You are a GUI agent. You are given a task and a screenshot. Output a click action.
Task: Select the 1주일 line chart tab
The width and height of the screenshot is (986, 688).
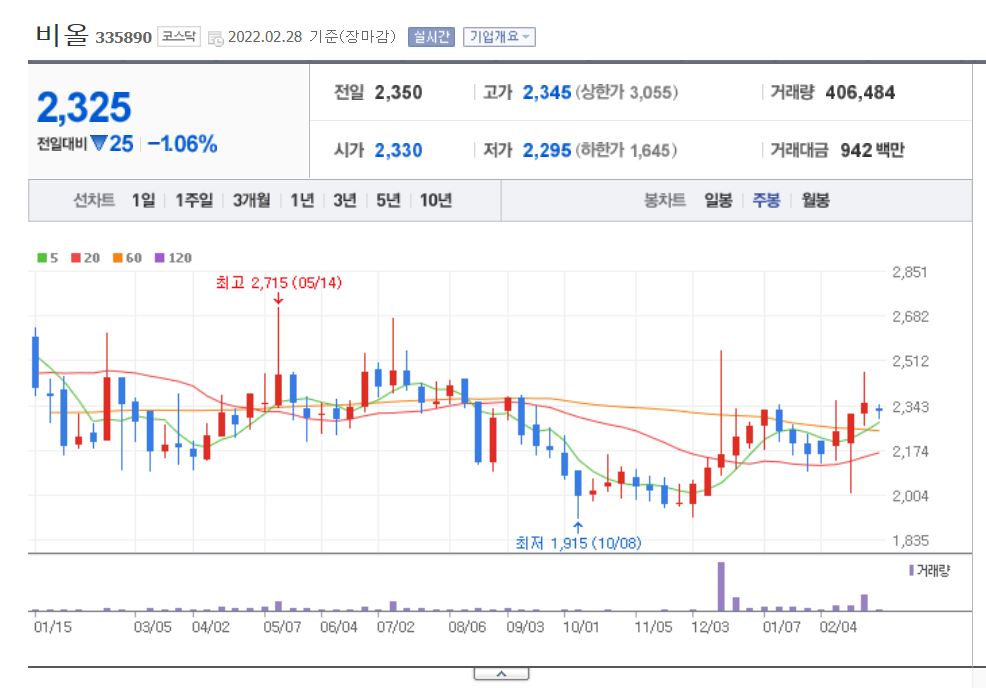point(194,200)
